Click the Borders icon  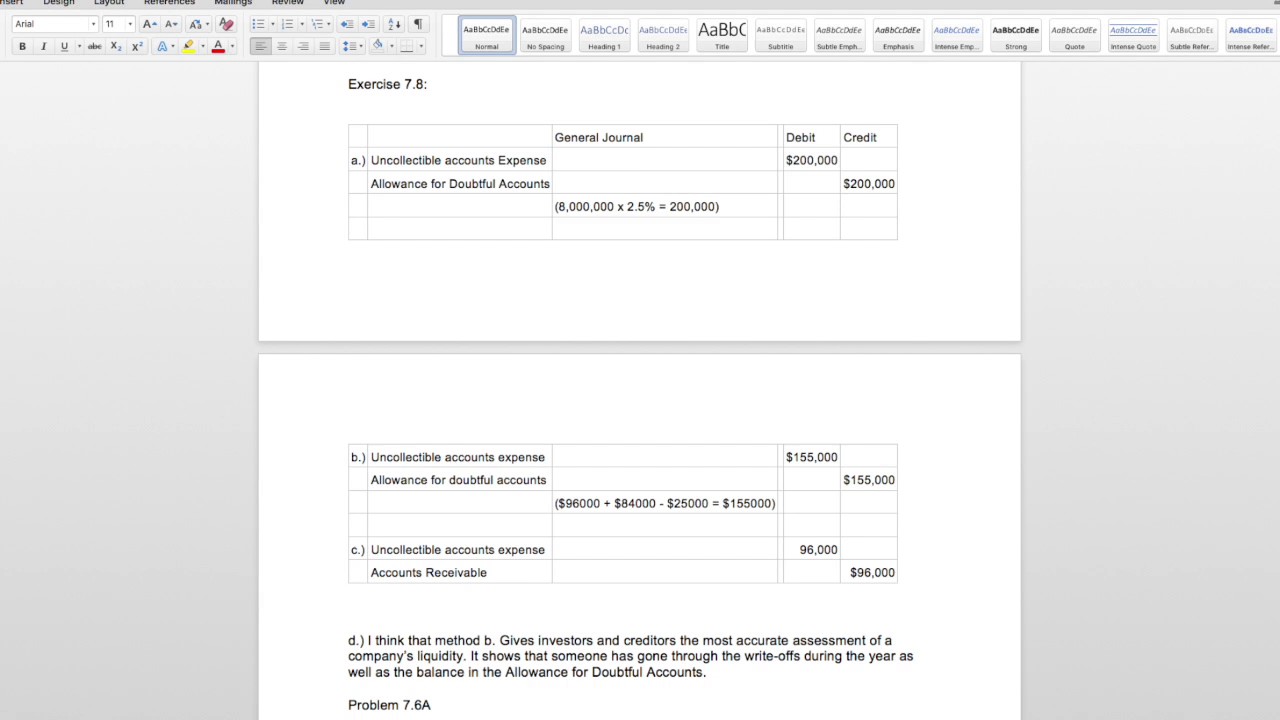pos(406,46)
